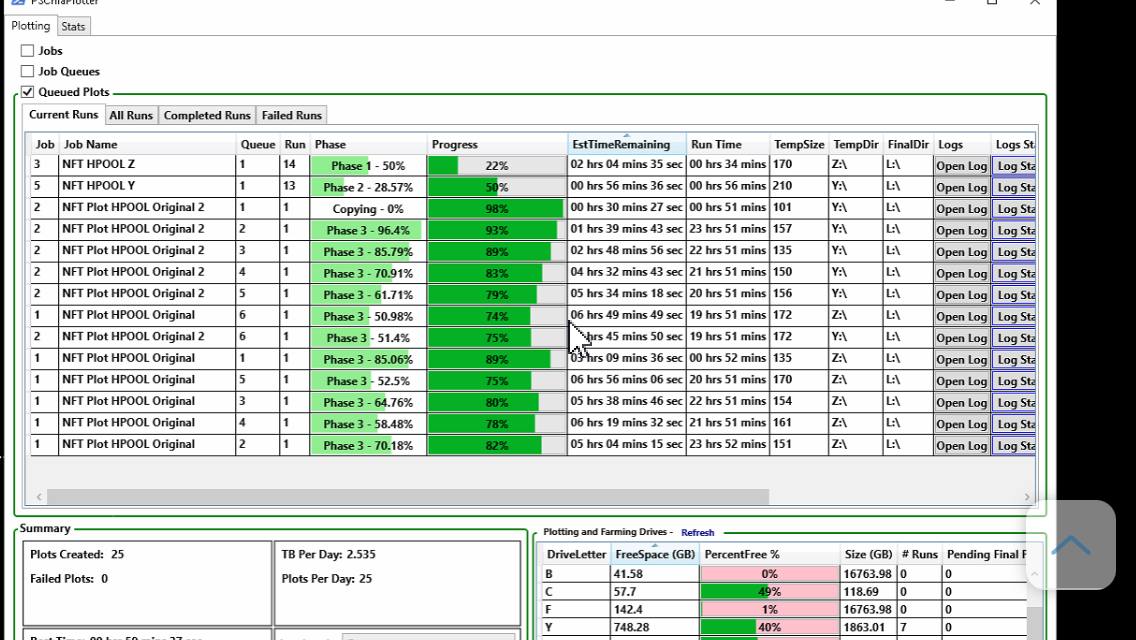Click Log Stats button for Phase 3 - 58.48% row

point(1014,424)
